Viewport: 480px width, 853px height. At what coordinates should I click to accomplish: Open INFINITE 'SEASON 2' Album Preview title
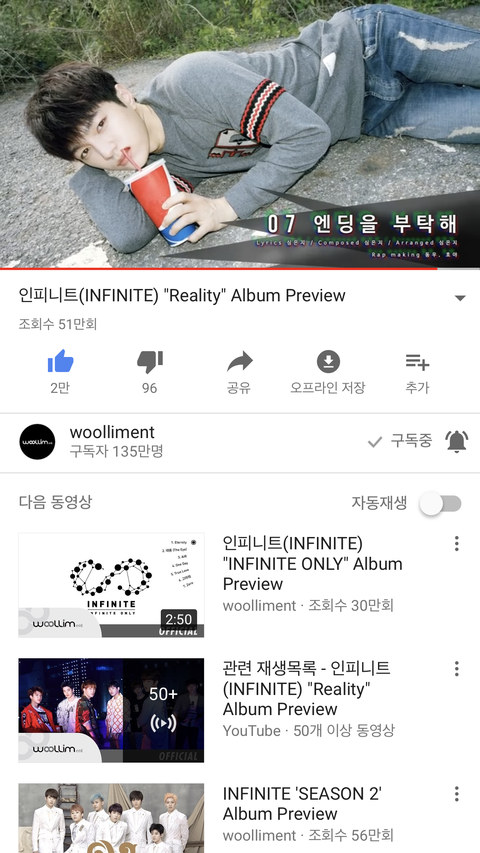(x=302, y=803)
